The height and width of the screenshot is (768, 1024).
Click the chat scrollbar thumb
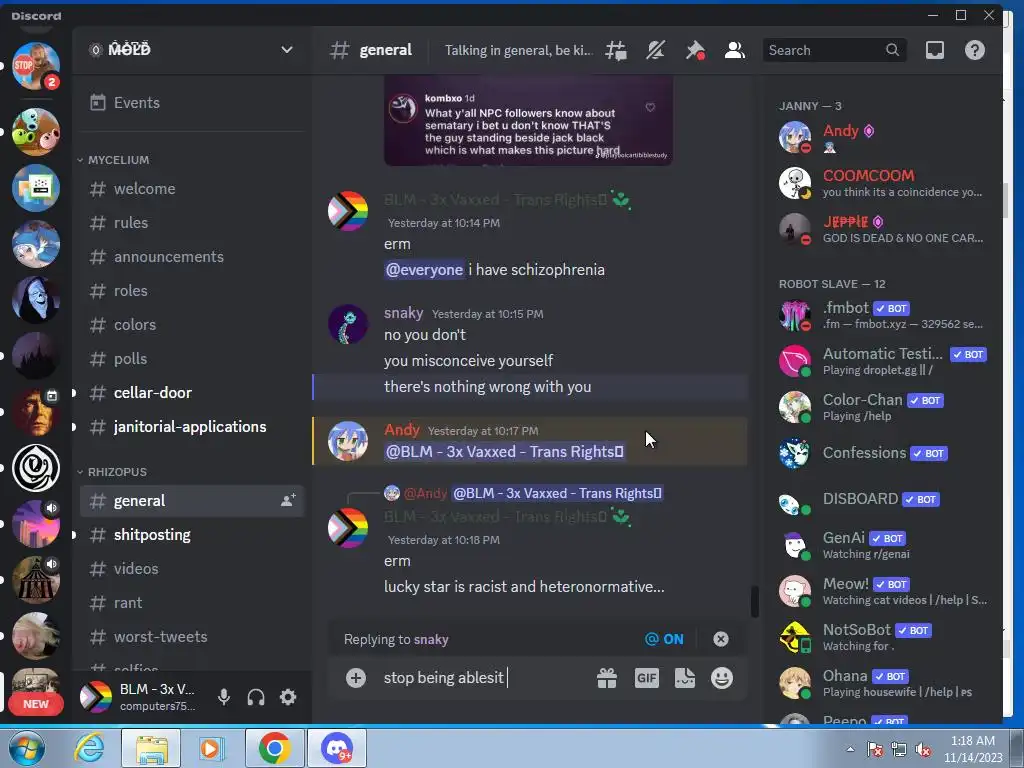(x=754, y=601)
